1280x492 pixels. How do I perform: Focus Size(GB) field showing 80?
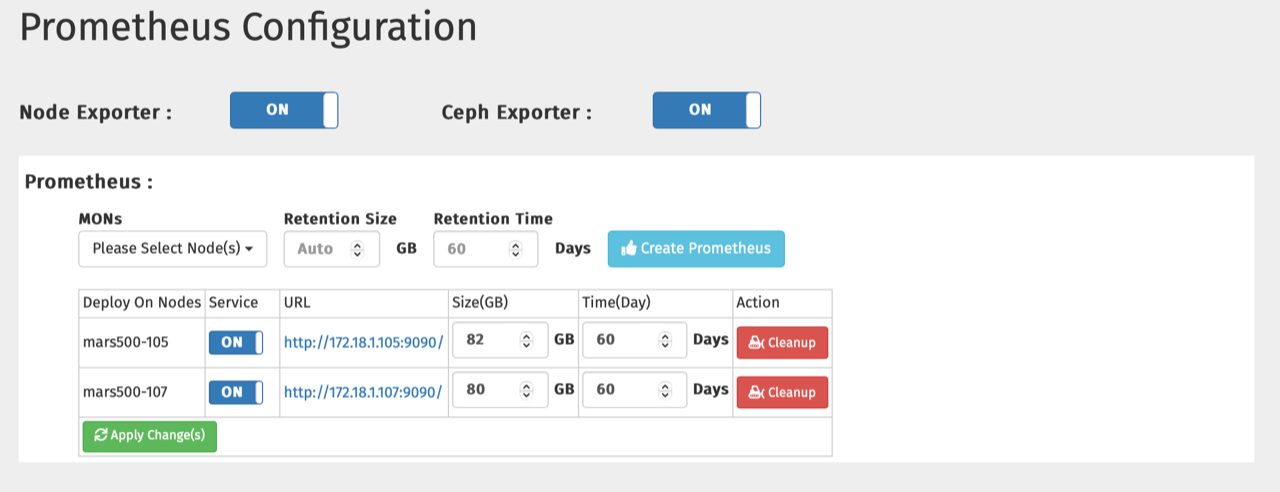pos(488,390)
